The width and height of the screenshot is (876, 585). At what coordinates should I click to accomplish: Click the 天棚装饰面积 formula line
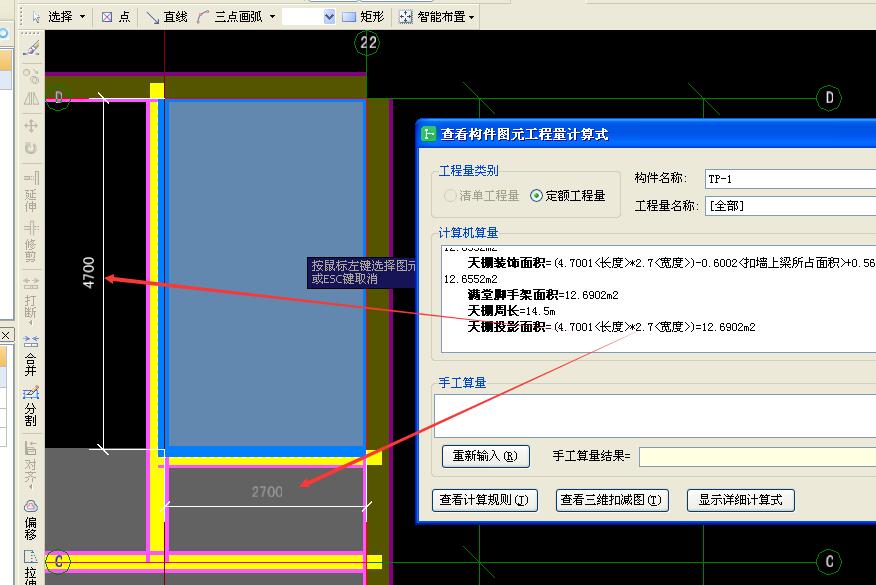(x=671, y=263)
